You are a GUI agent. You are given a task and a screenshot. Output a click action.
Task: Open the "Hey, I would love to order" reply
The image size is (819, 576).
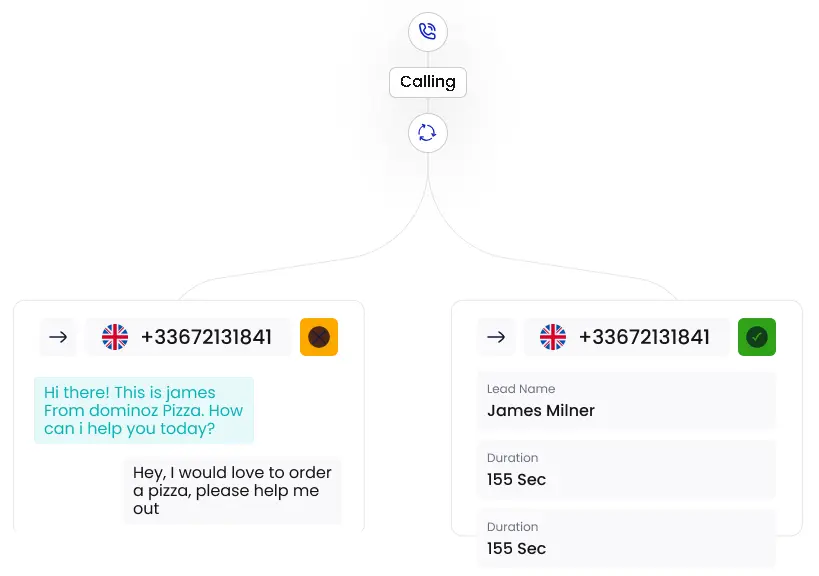[x=232, y=490]
